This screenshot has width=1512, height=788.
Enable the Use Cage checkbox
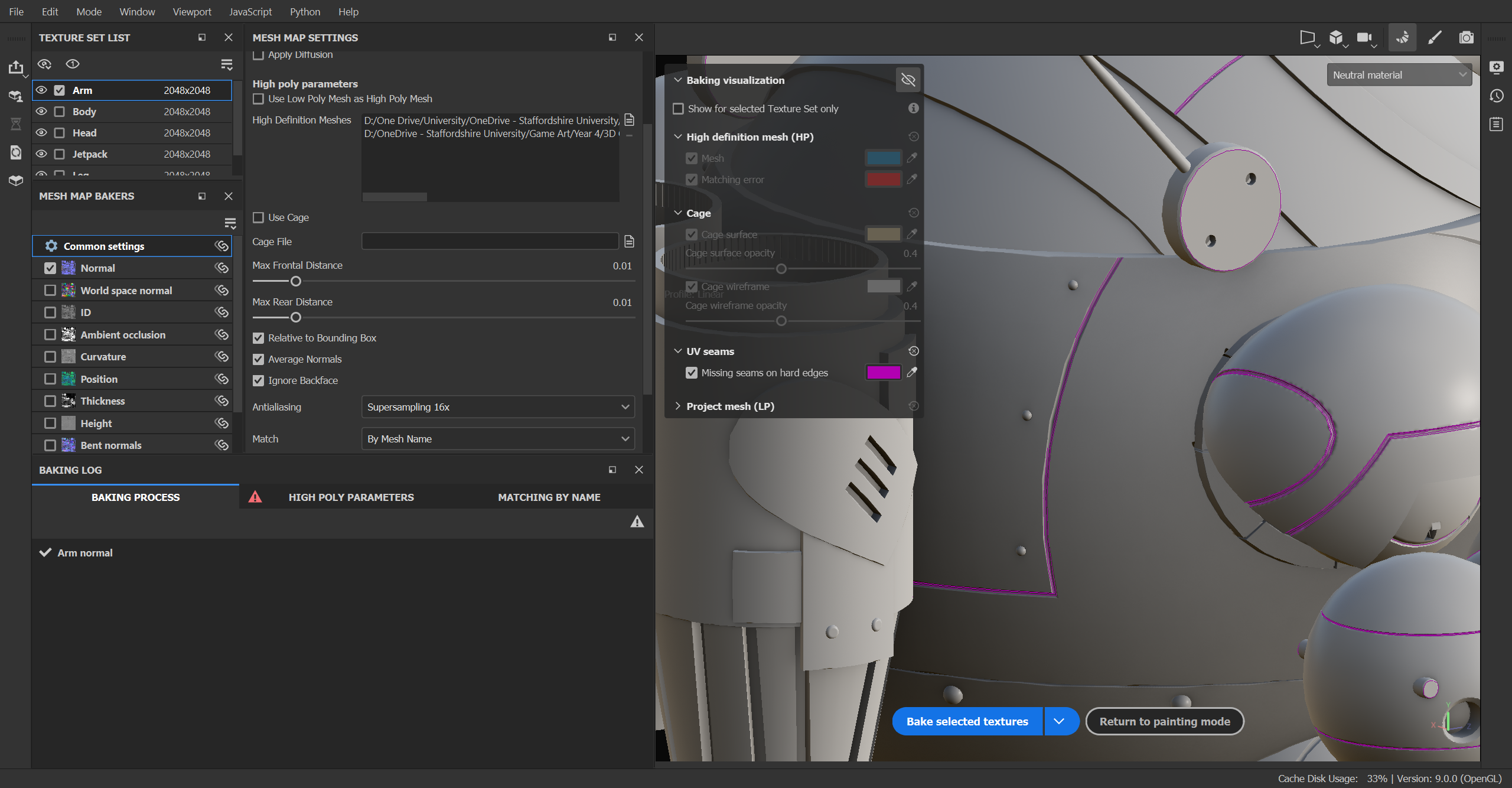point(258,217)
